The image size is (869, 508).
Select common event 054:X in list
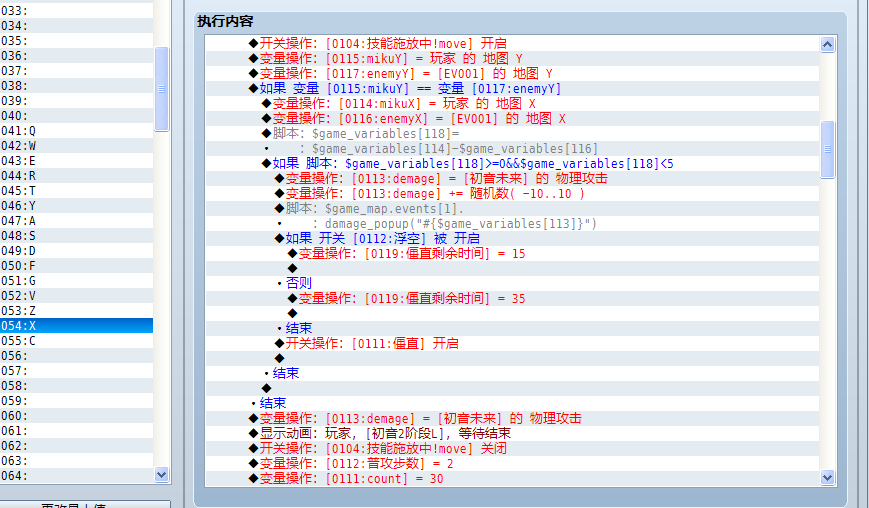click(76, 326)
